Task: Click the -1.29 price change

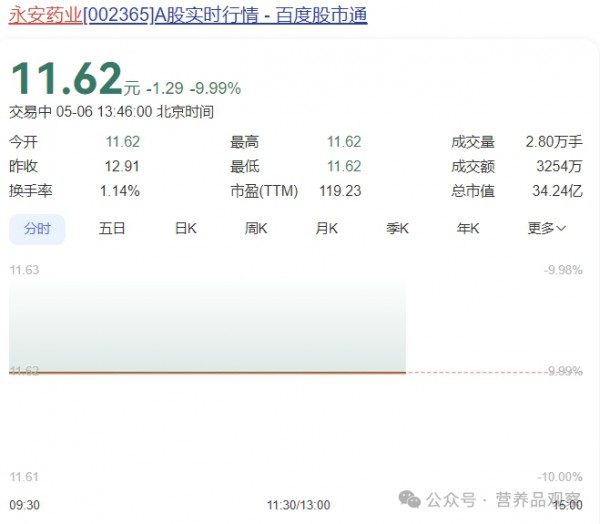Action: (165, 88)
